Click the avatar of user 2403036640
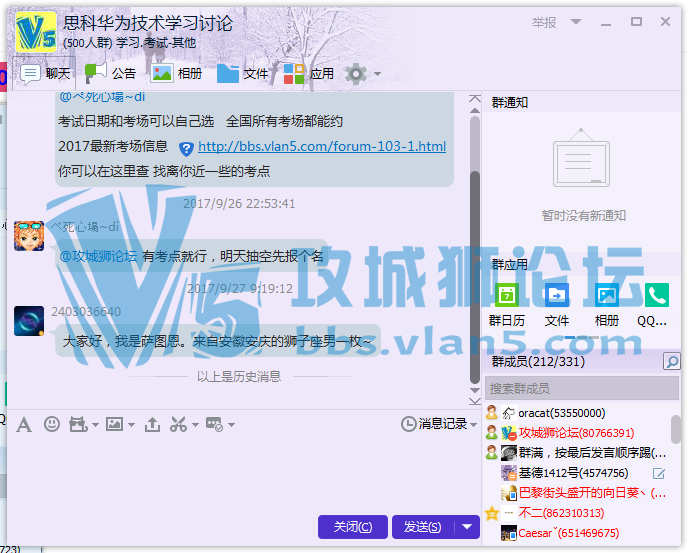688x553 pixels. coord(29,321)
